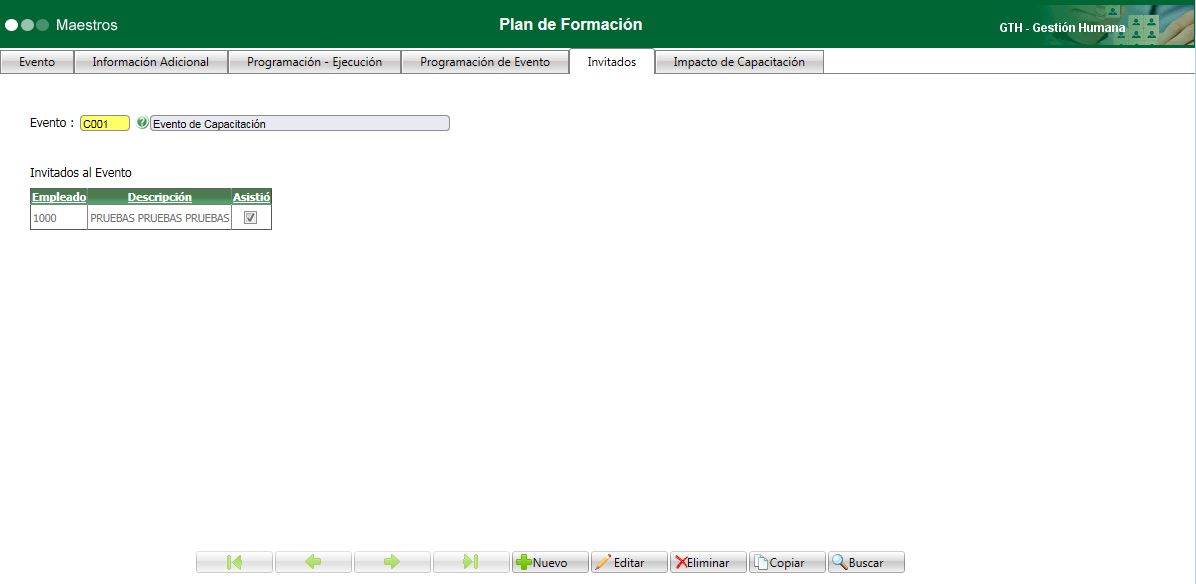The image size is (1196, 584).
Task: Select the Programación de Evento tab
Action: coord(485,63)
